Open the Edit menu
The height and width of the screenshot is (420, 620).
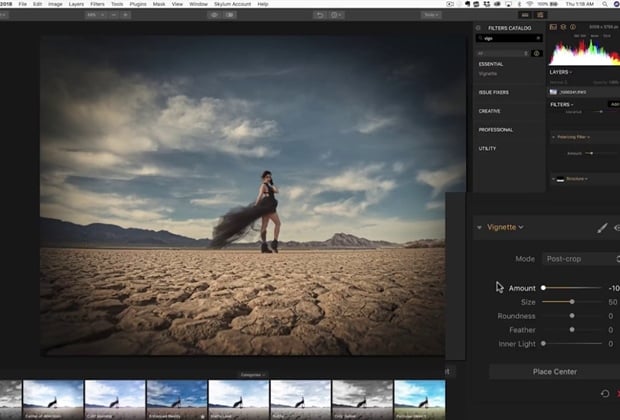(x=38, y=4)
